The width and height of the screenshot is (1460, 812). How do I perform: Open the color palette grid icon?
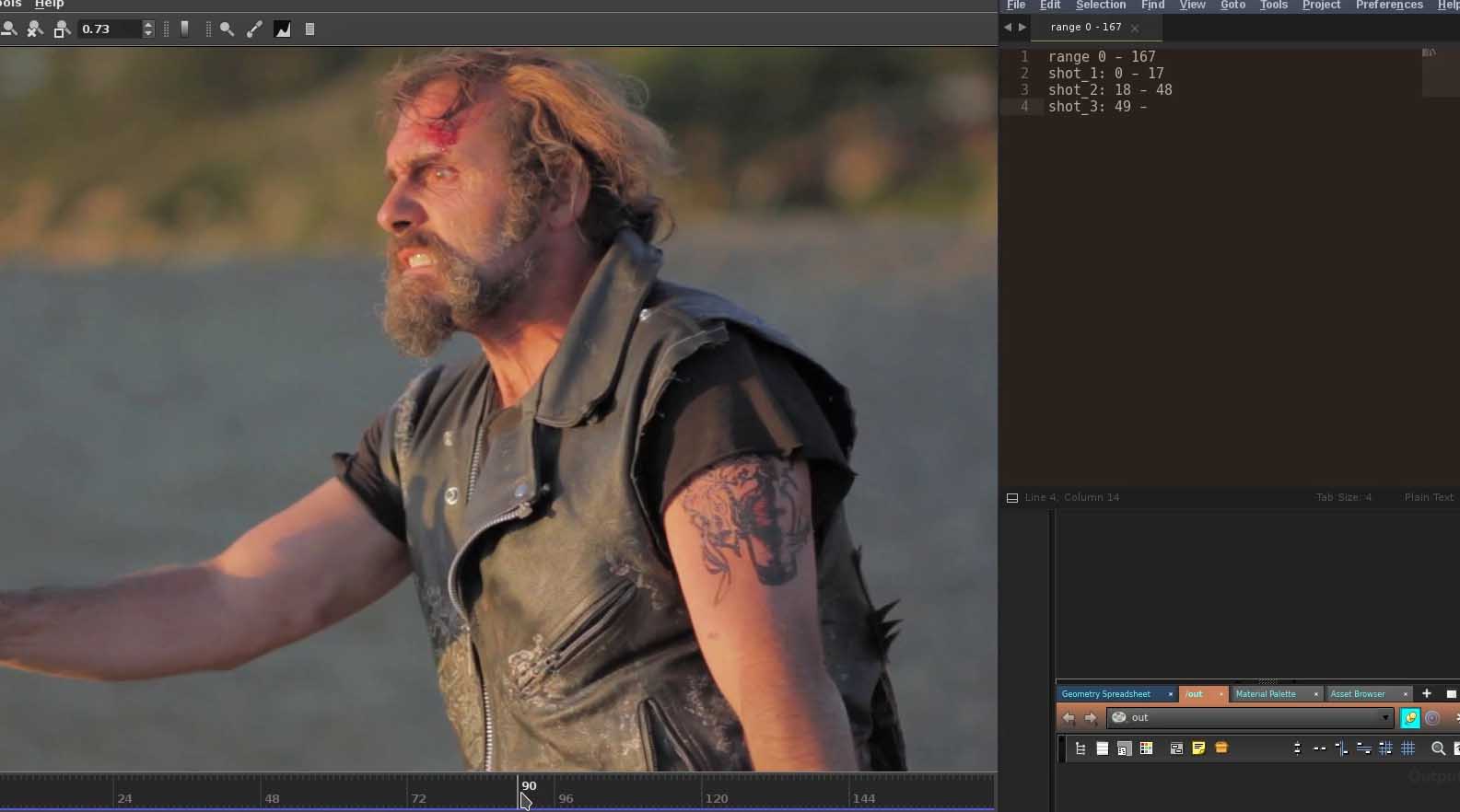pos(1147,748)
